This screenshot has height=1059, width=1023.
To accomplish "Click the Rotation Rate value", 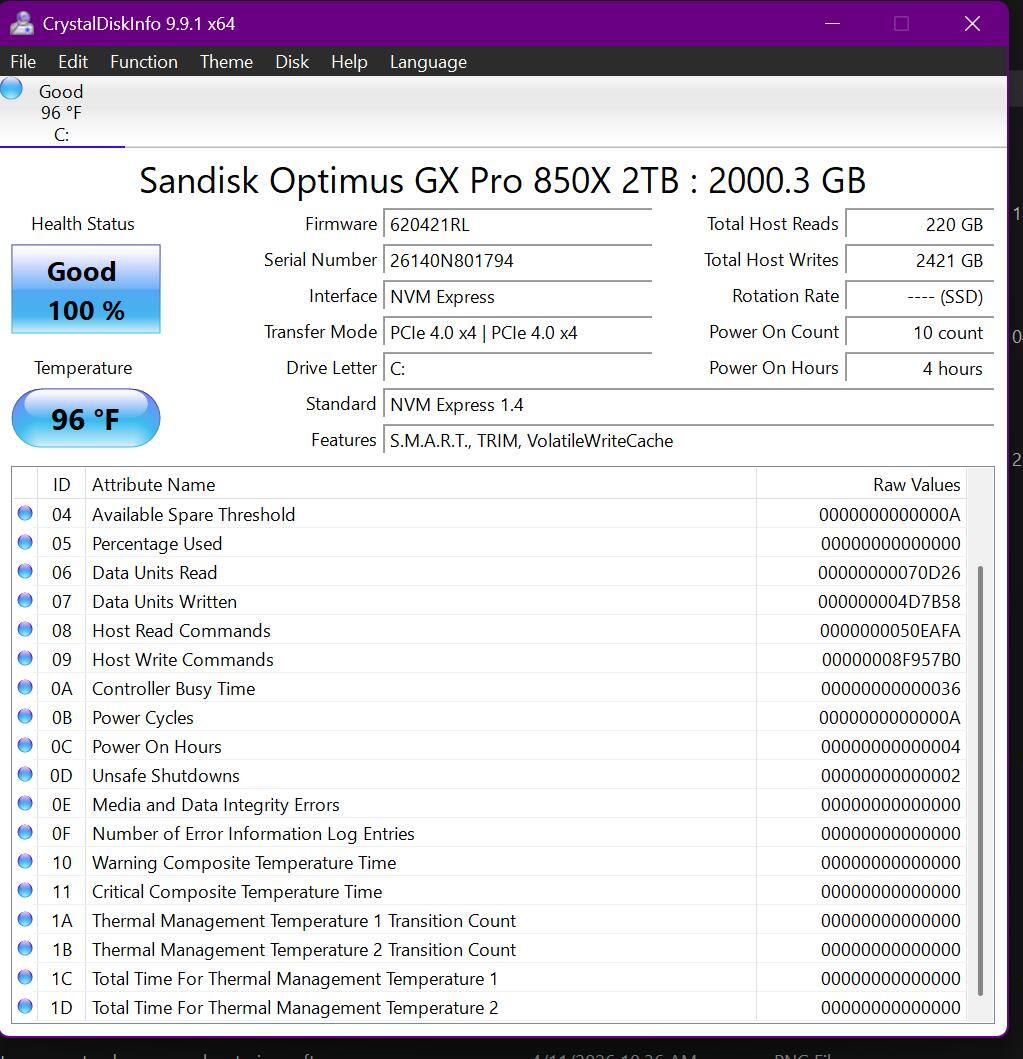I will coord(920,296).
